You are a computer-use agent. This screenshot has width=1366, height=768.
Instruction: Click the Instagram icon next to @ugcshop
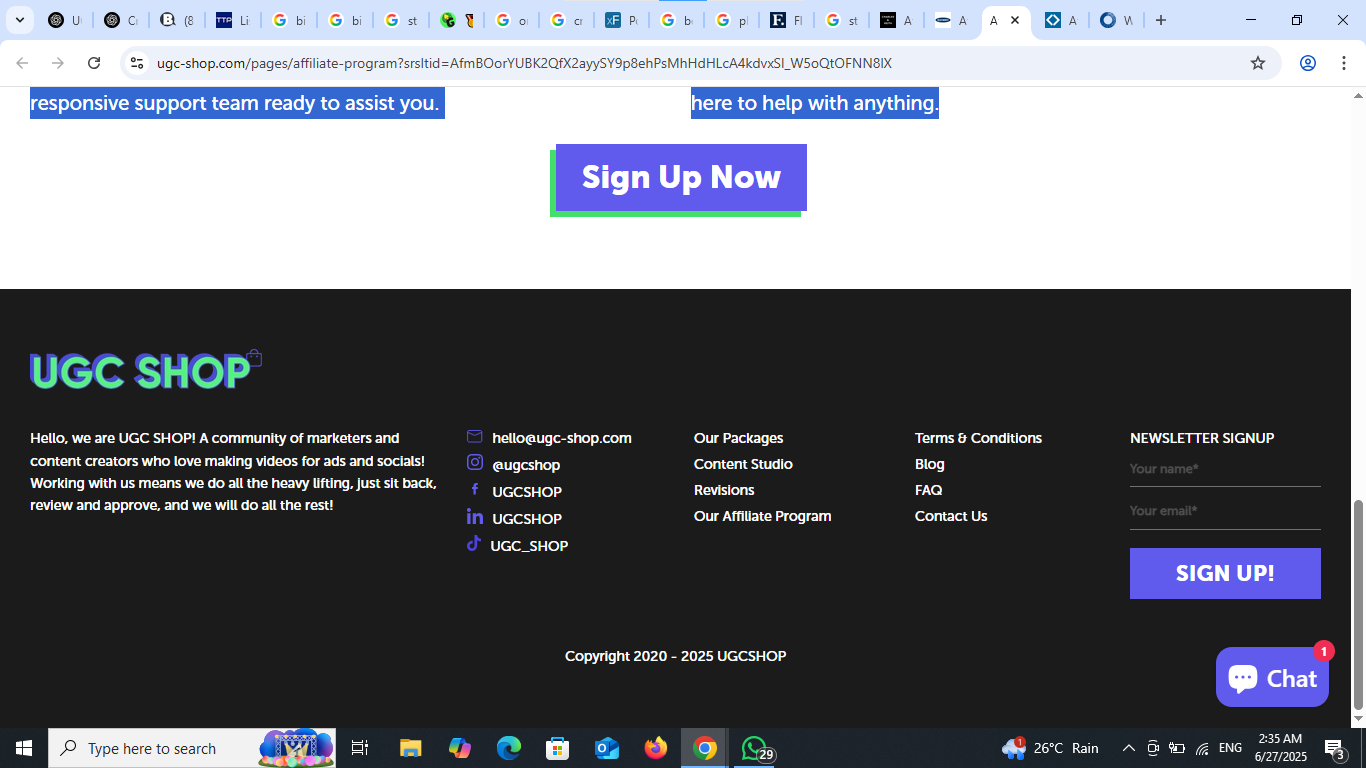click(x=475, y=462)
